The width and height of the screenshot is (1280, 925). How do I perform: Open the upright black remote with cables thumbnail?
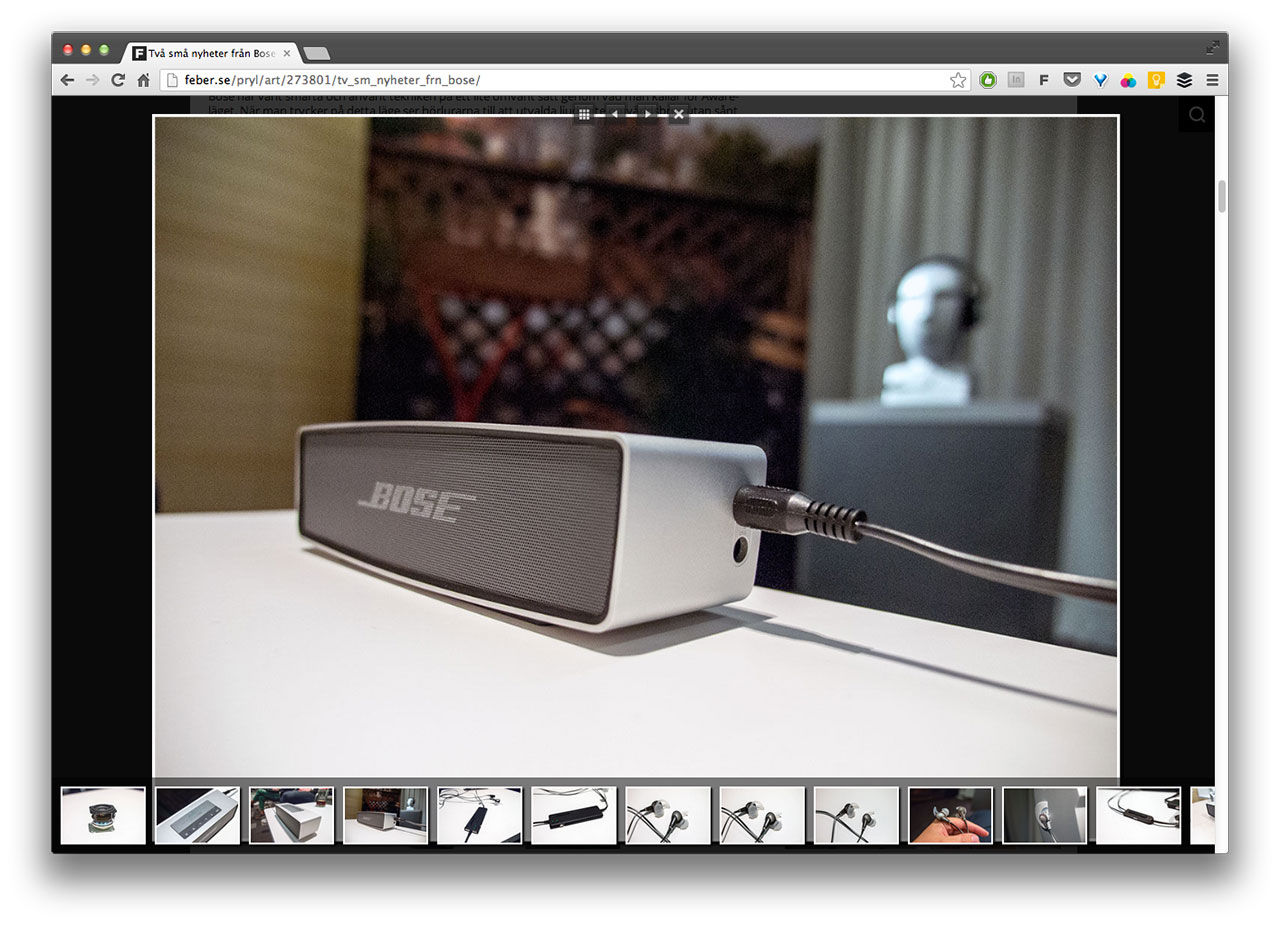tap(480, 815)
